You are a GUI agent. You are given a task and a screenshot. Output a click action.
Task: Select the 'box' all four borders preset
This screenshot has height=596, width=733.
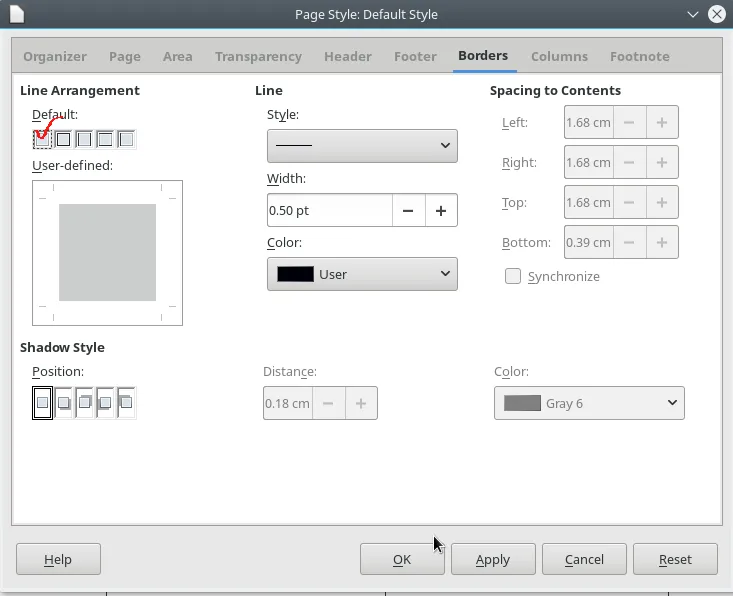click(64, 139)
